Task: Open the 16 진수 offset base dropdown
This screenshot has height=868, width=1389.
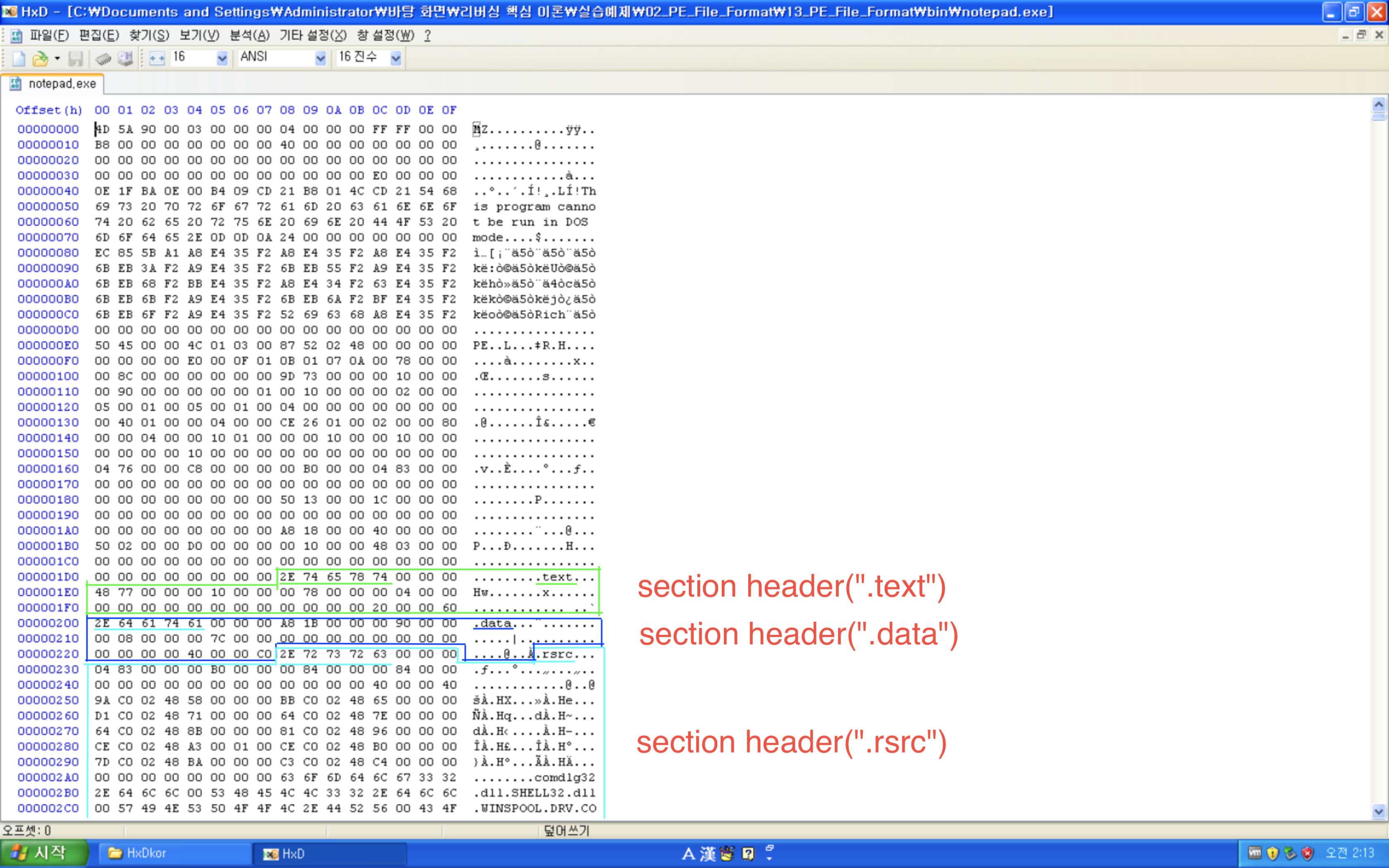Action: [396, 59]
